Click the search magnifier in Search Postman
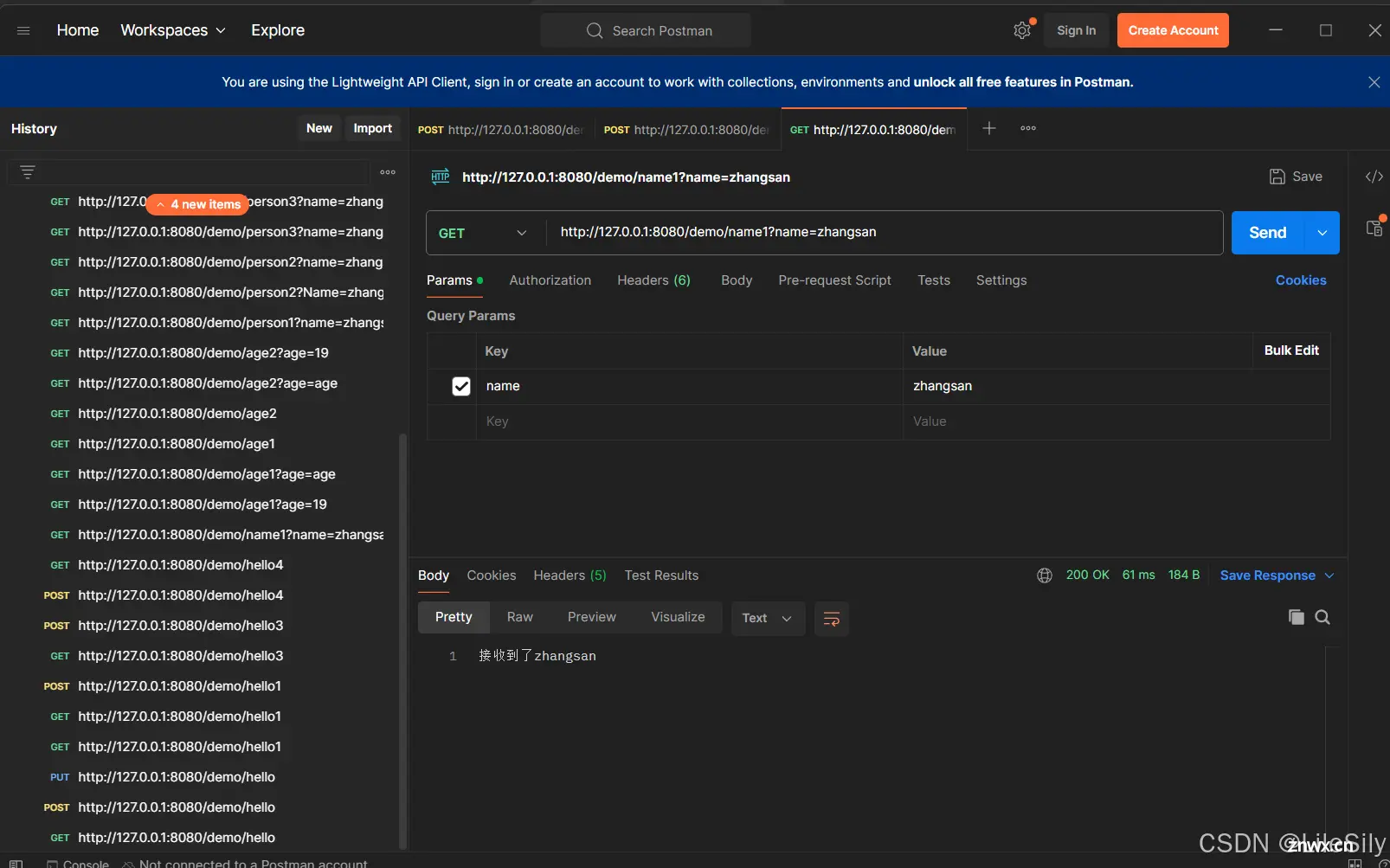Screen dimensions: 1390x868 595,30
